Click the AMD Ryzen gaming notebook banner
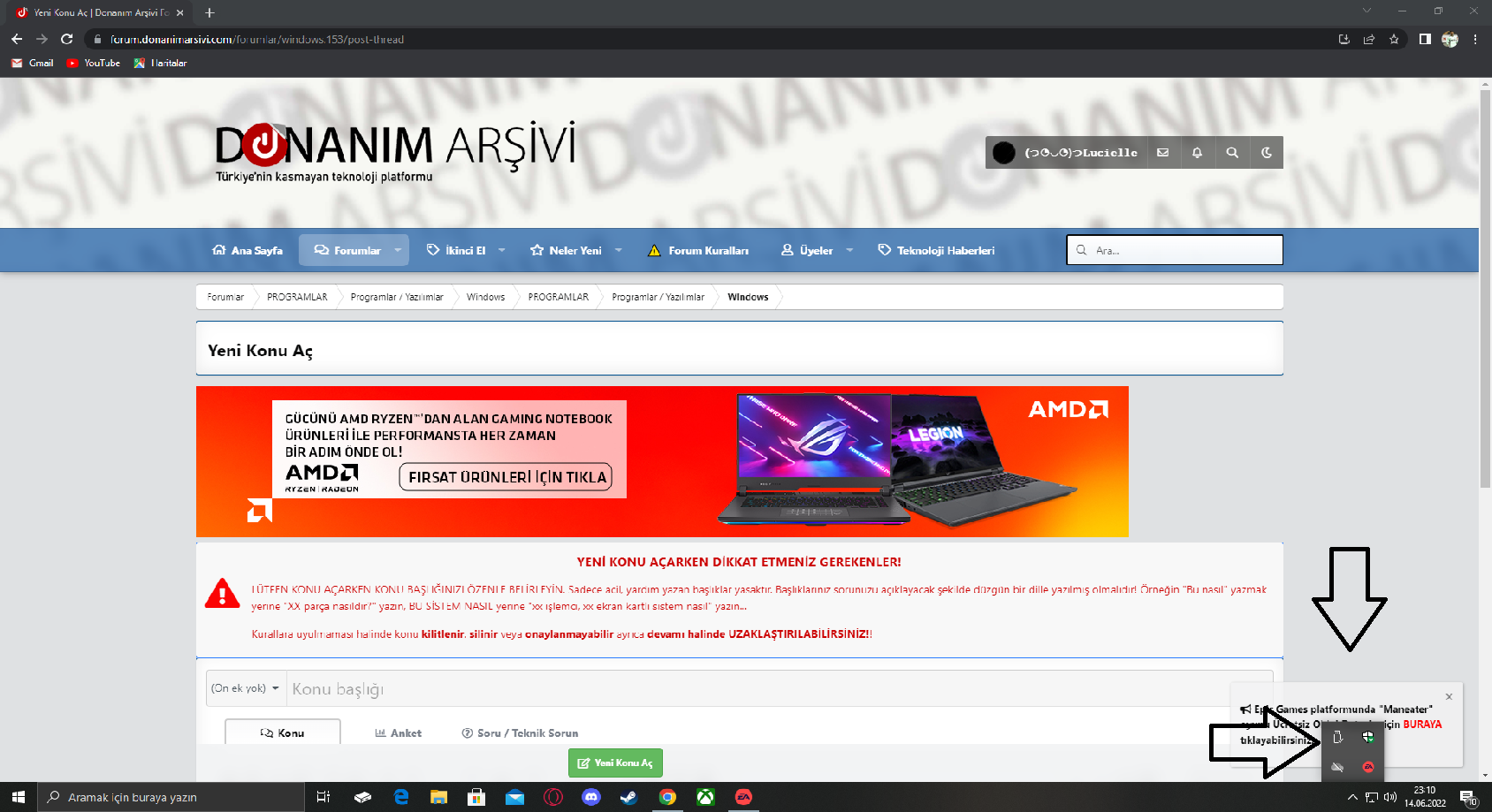The height and width of the screenshot is (812, 1492). [662, 461]
